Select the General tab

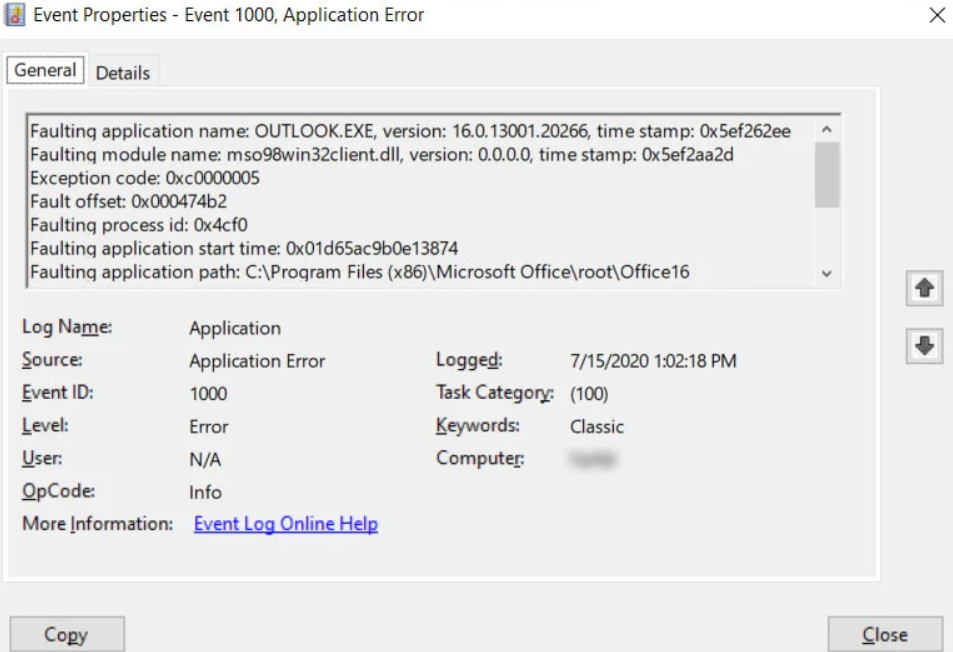point(46,70)
